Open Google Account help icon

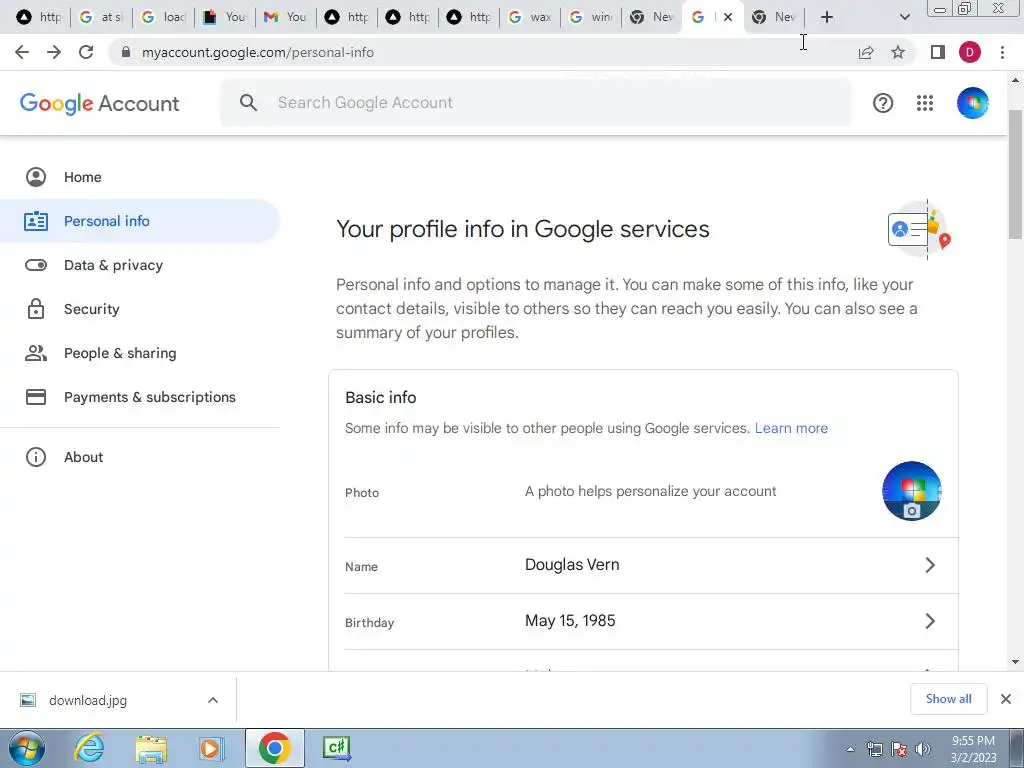[x=883, y=103]
